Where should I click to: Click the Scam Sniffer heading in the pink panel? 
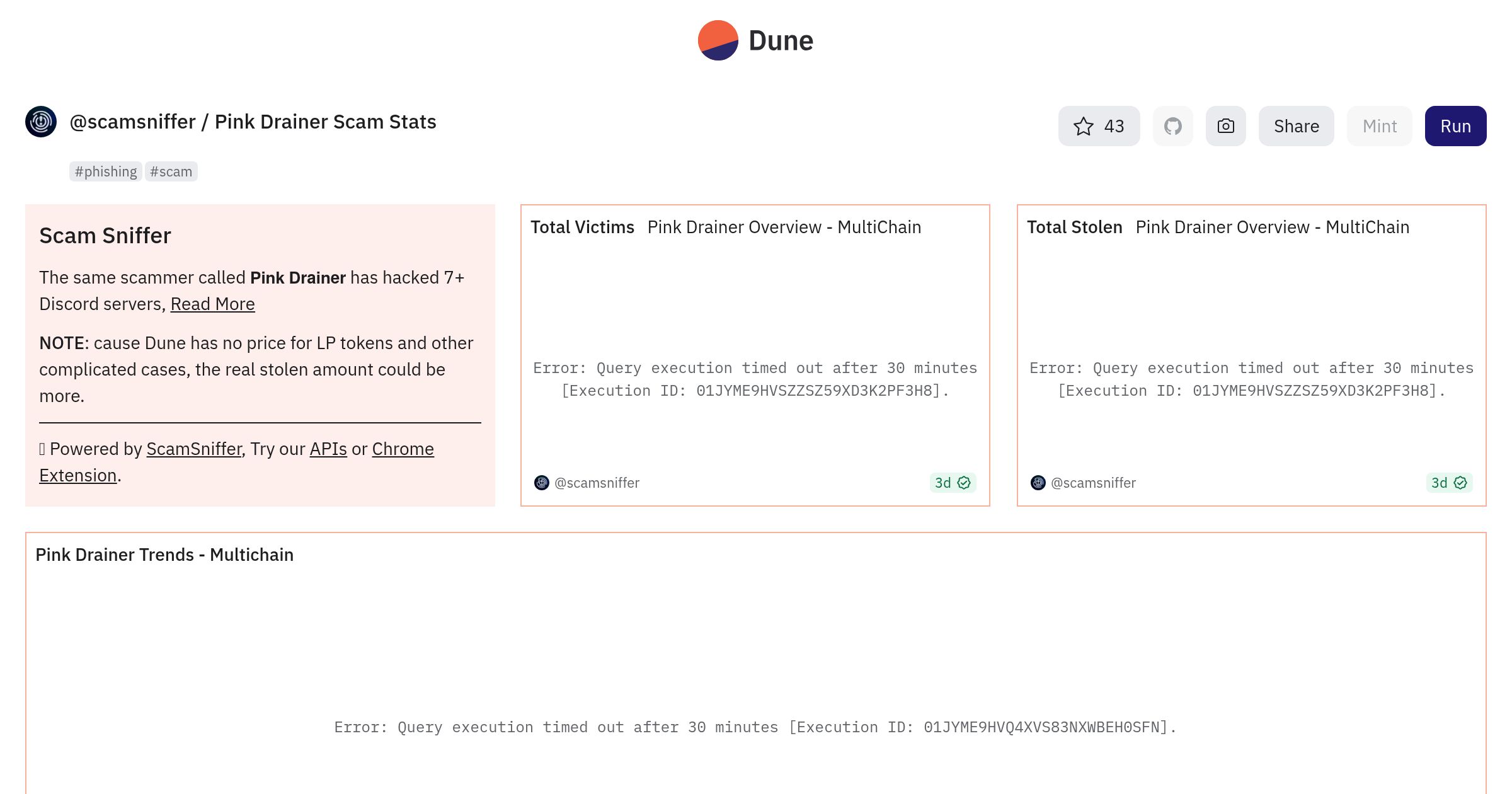pyautogui.click(x=105, y=235)
